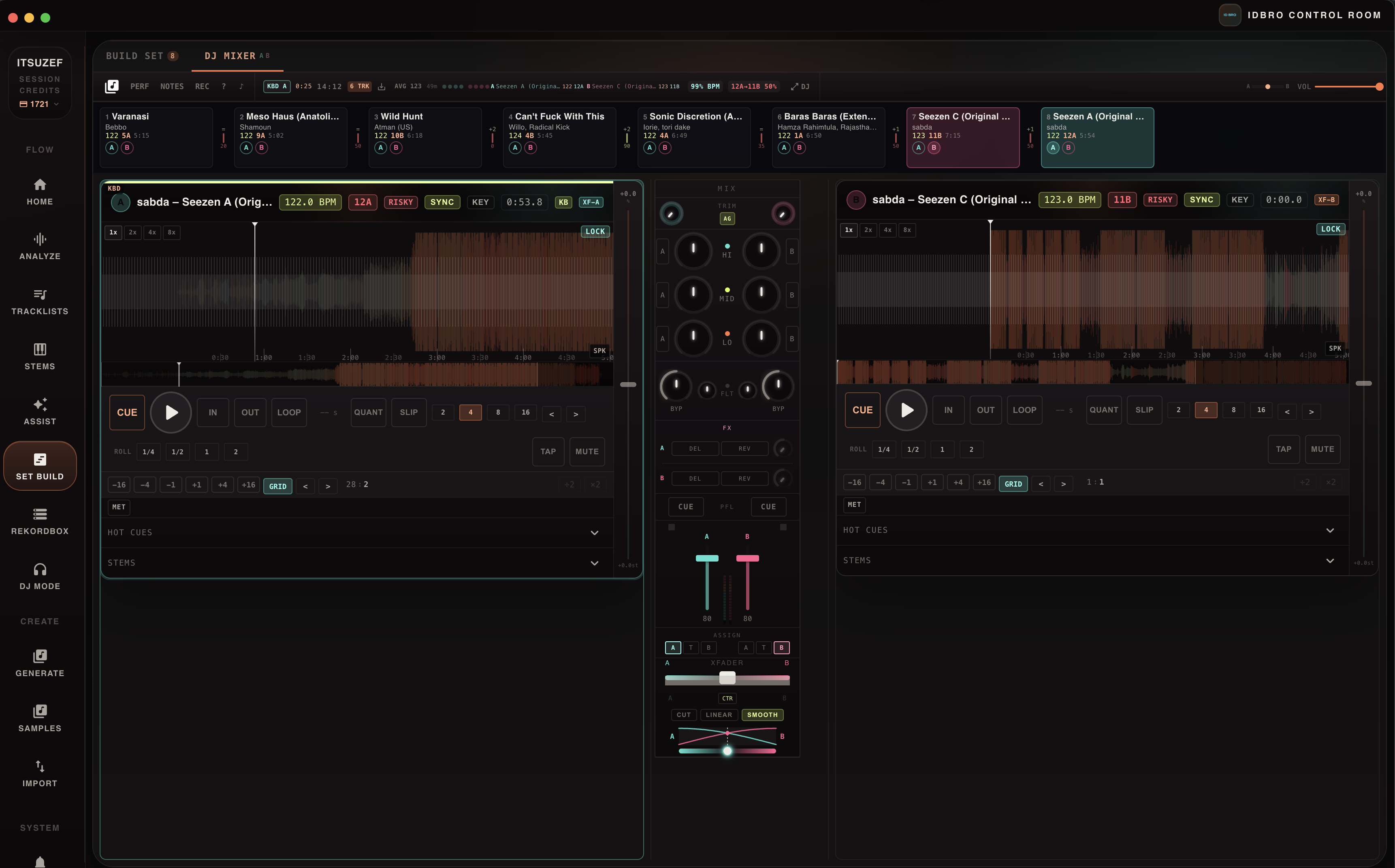The image size is (1395, 868).
Task: Toggle LOCK on deck A's waveform
Action: [594, 231]
